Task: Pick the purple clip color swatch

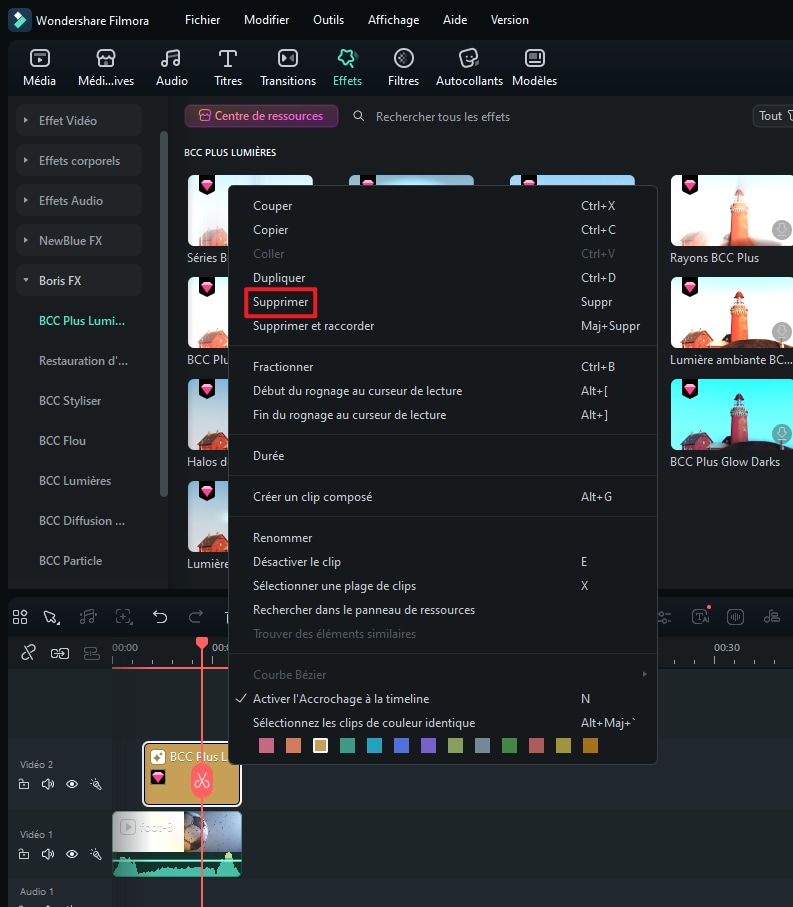Action: (428, 746)
